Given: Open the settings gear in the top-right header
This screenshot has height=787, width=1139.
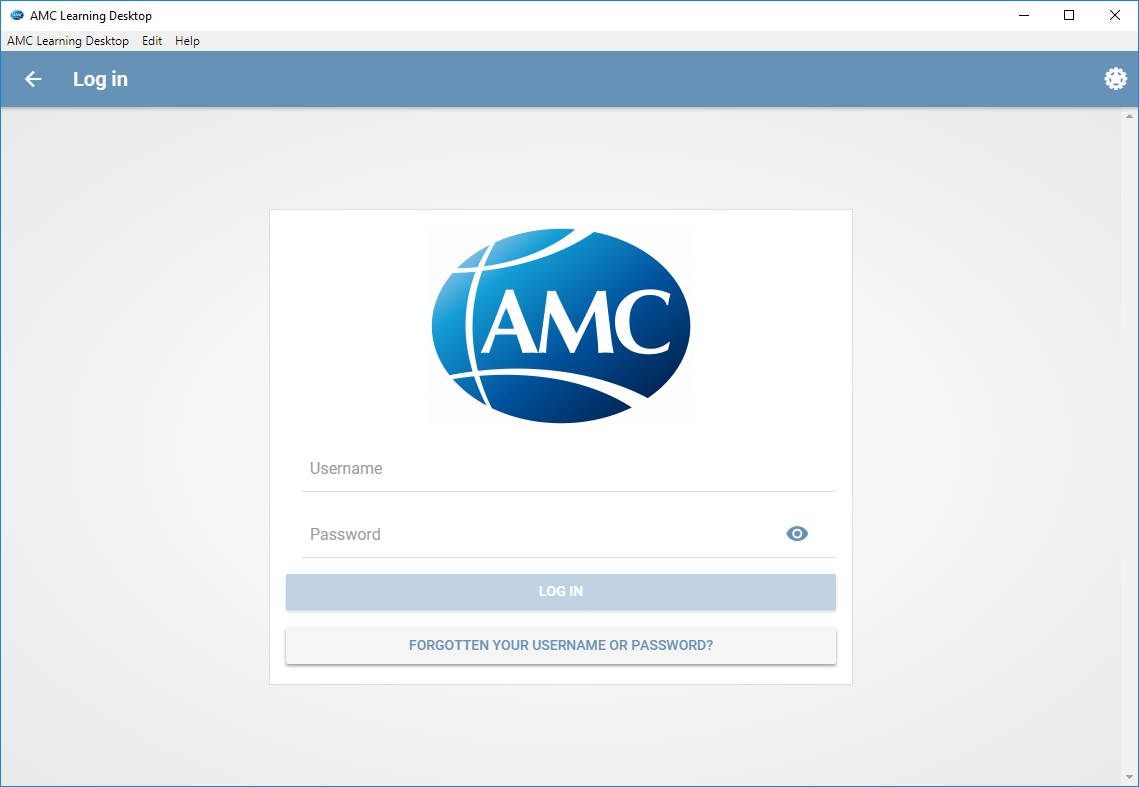Looking at the screenshot, I should tap(1115, 78).
